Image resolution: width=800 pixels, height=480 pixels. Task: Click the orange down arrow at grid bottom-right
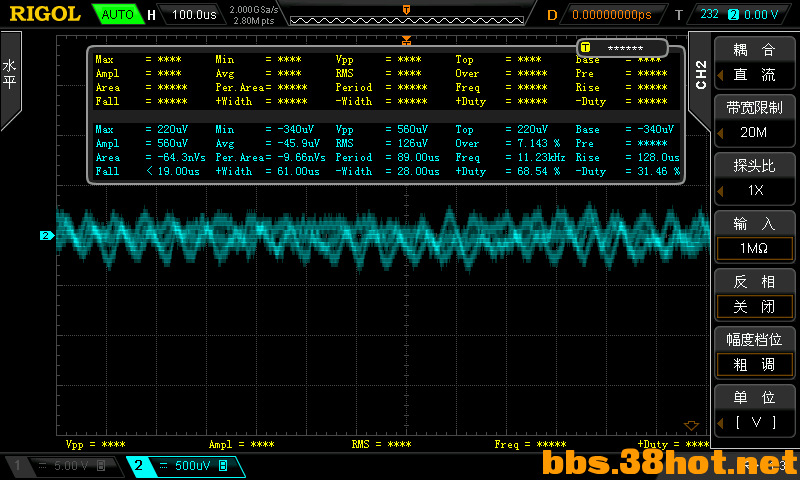point(691,426)
